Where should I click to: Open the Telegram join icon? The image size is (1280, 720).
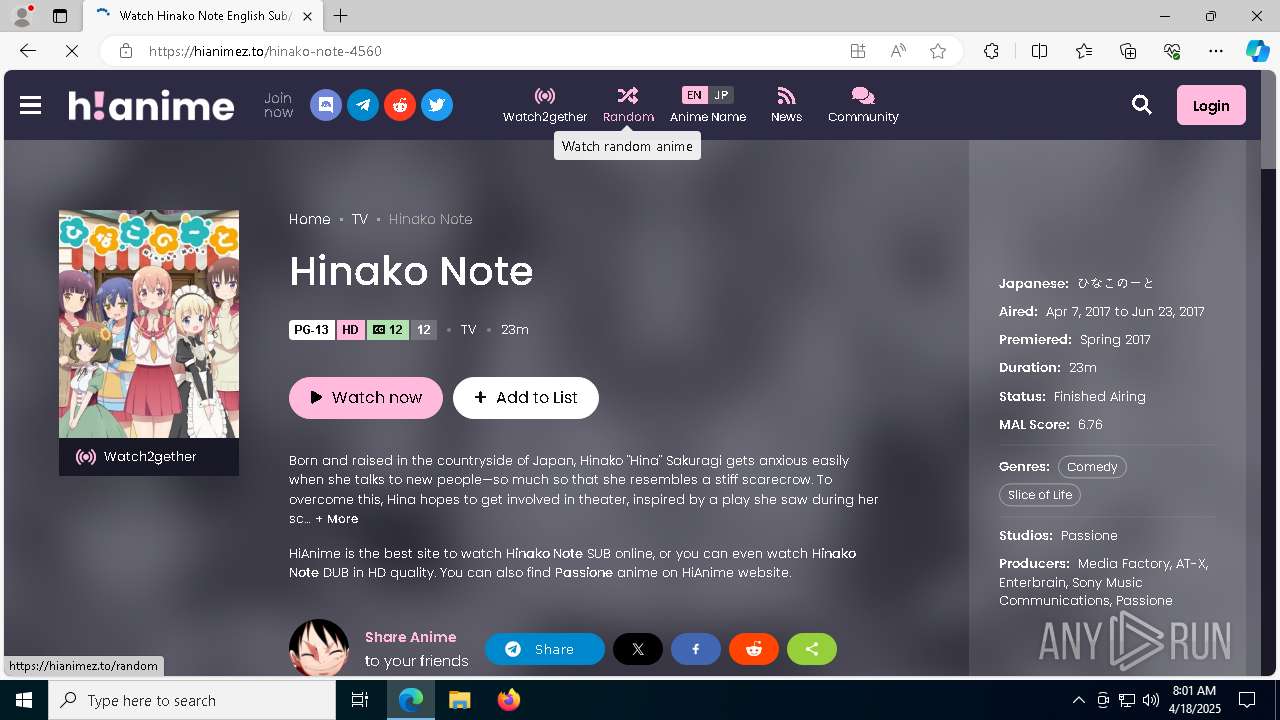click(x=363, y=105)
